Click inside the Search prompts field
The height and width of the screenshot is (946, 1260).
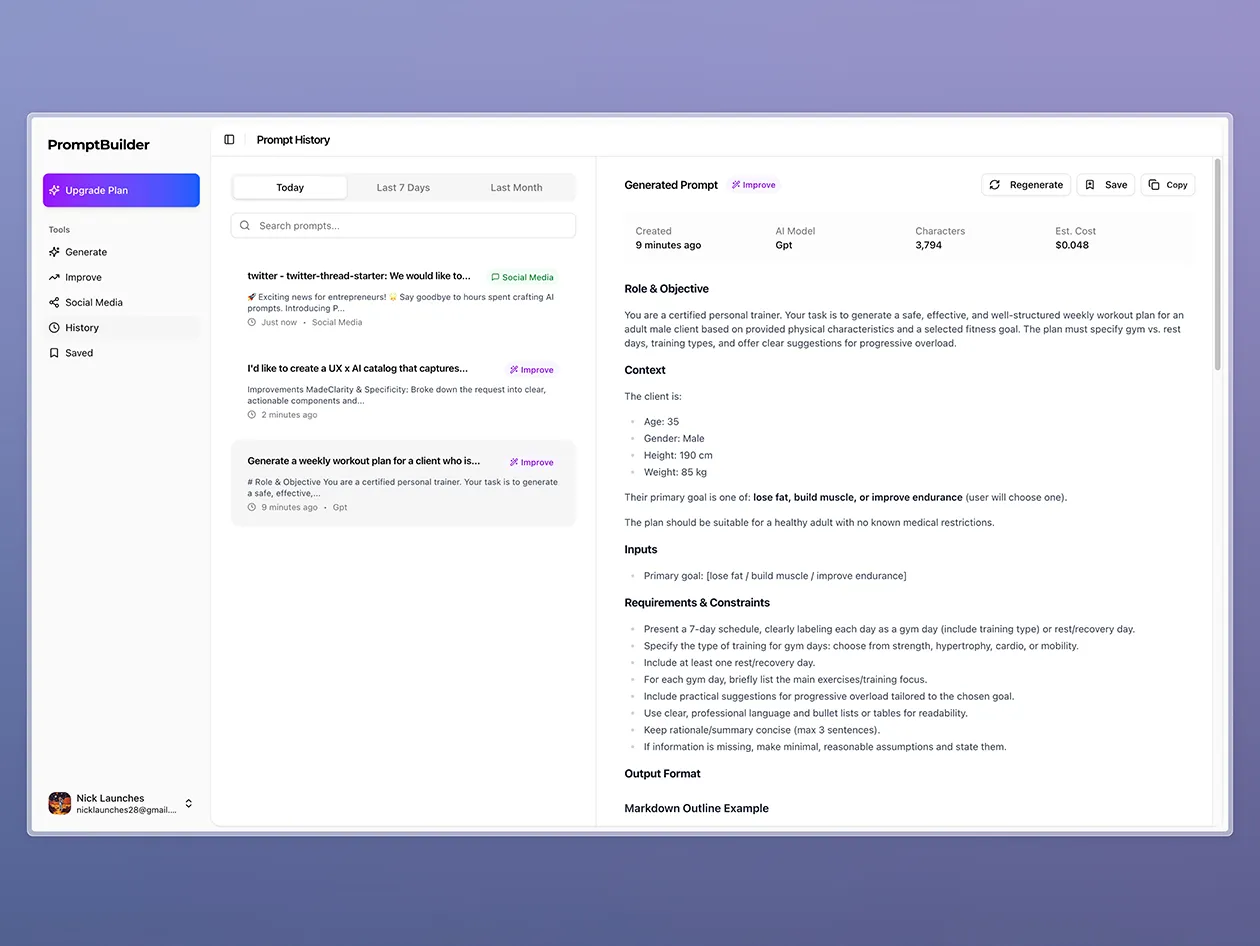coord(400,225)
